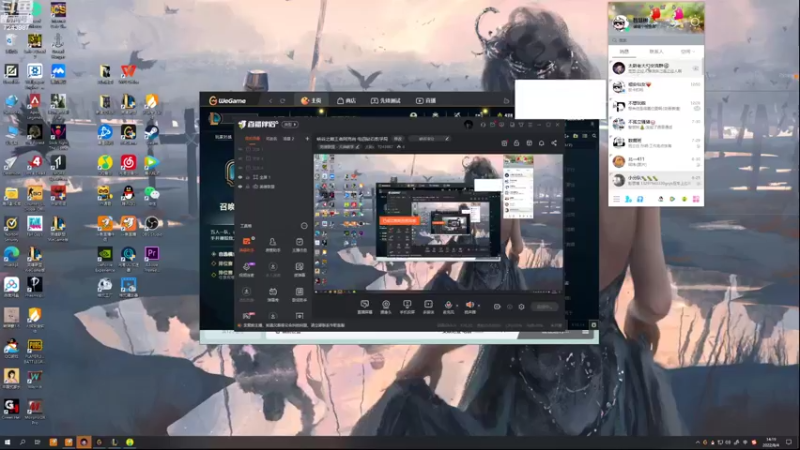Open the QQ chat timestamped 12:02

(x=656, y=86)
